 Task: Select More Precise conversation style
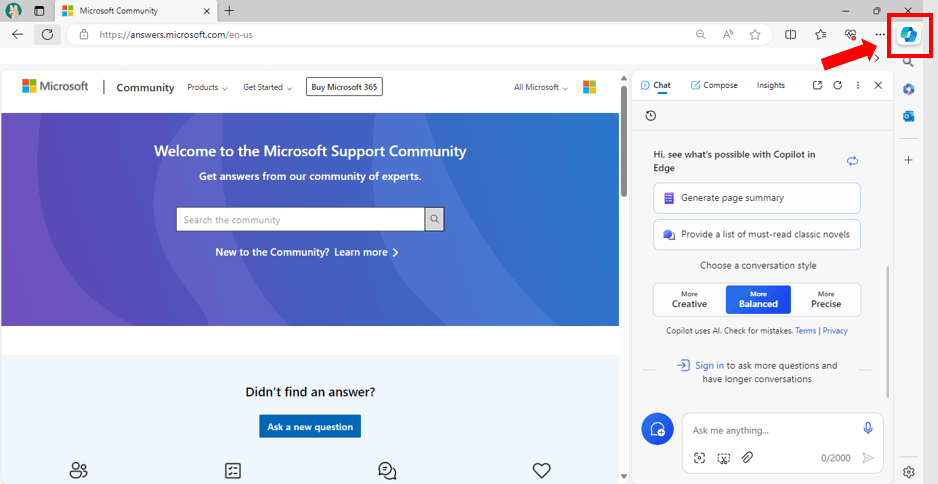point(826,299)
